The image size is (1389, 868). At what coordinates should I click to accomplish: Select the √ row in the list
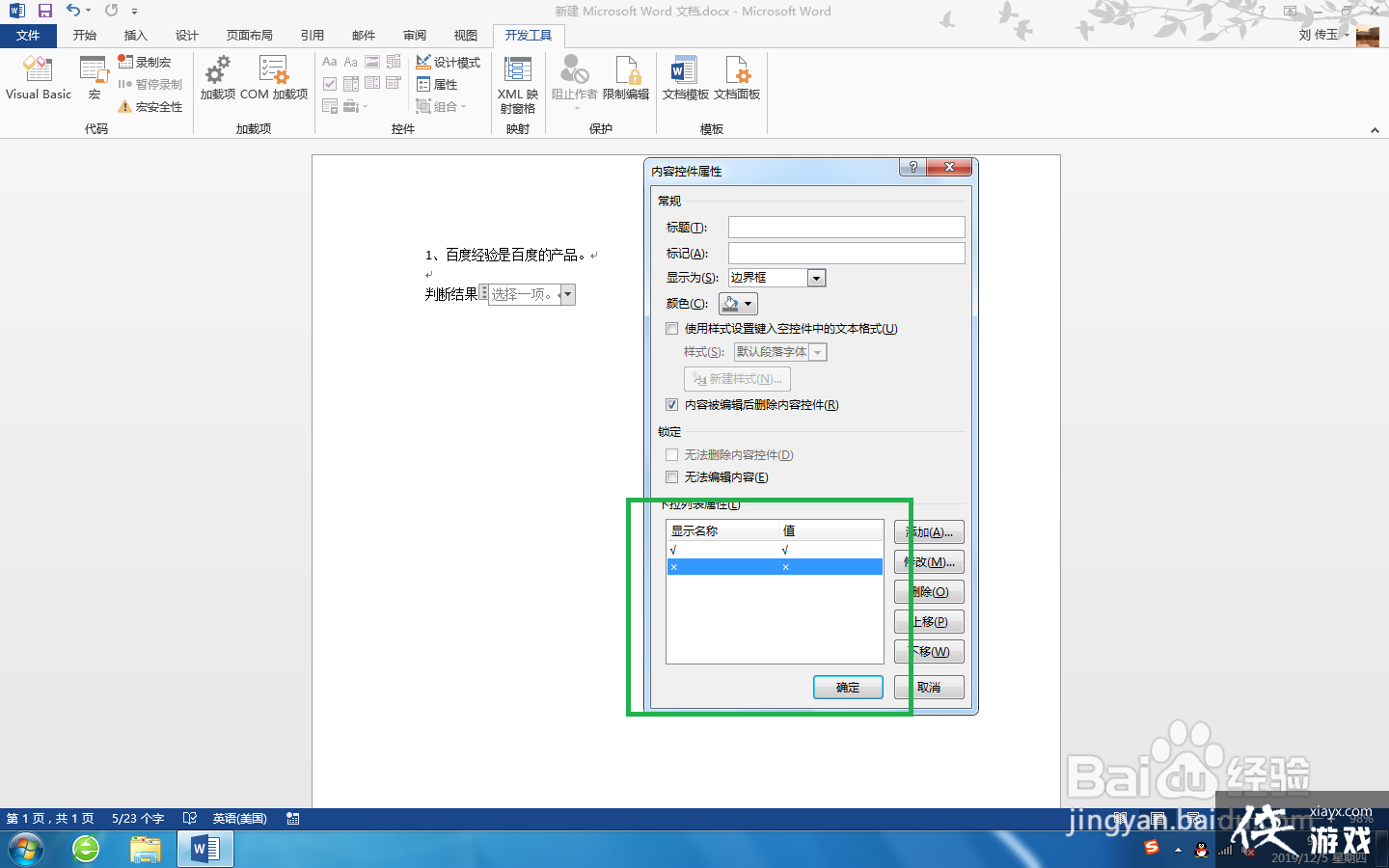coord(775,551)
